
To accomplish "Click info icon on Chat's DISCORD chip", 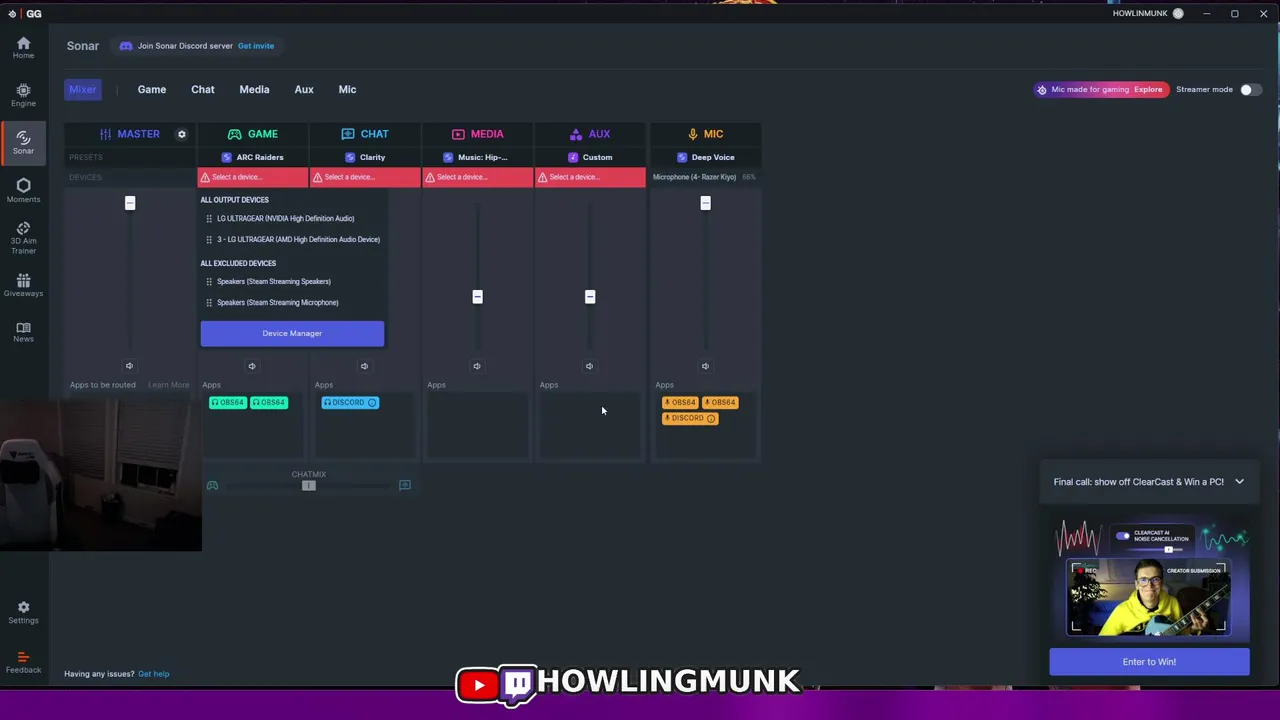I will coord(372,403).
